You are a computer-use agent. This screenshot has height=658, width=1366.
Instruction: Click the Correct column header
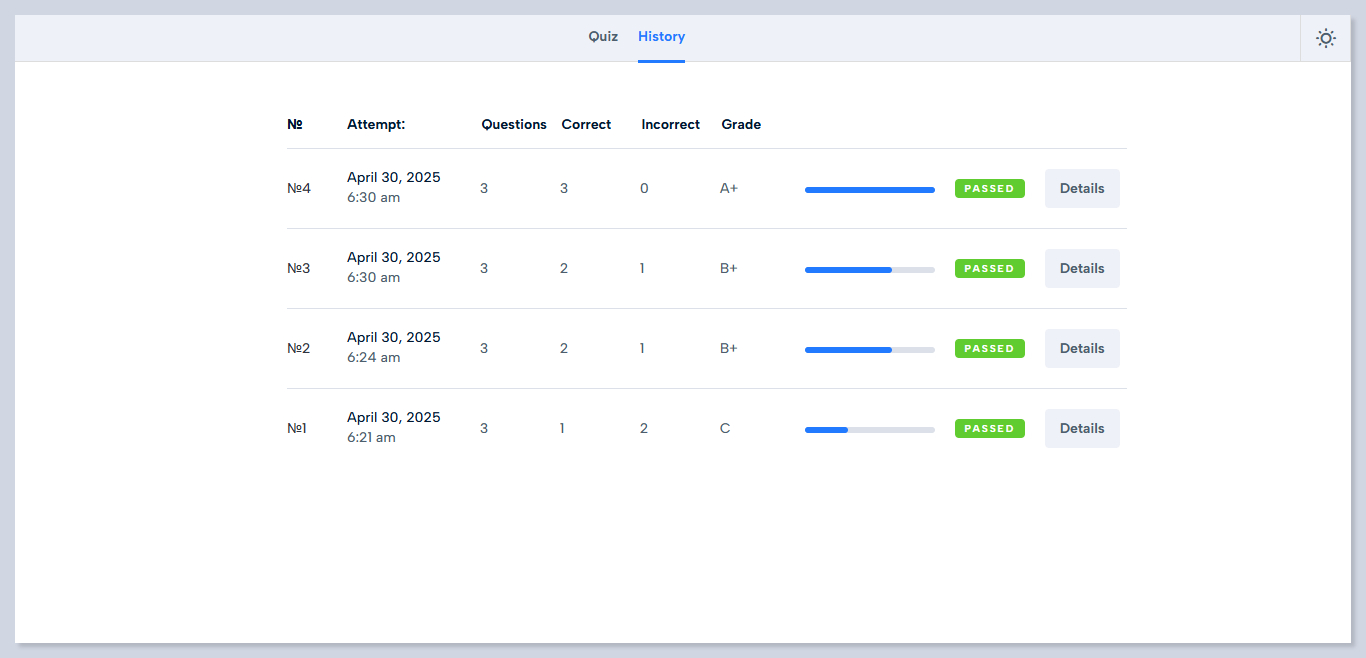click(586, 125)
